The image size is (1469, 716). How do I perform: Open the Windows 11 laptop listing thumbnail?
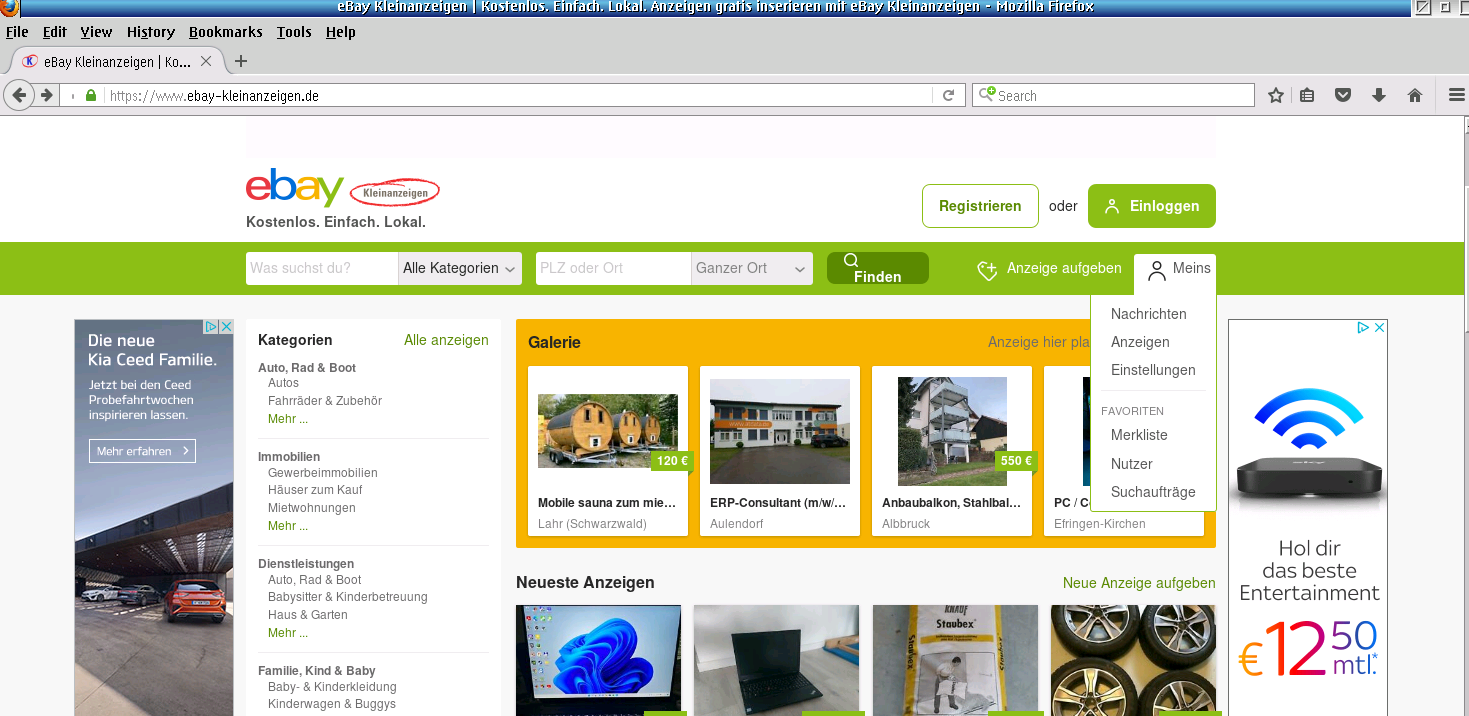[x=598, y=660]
